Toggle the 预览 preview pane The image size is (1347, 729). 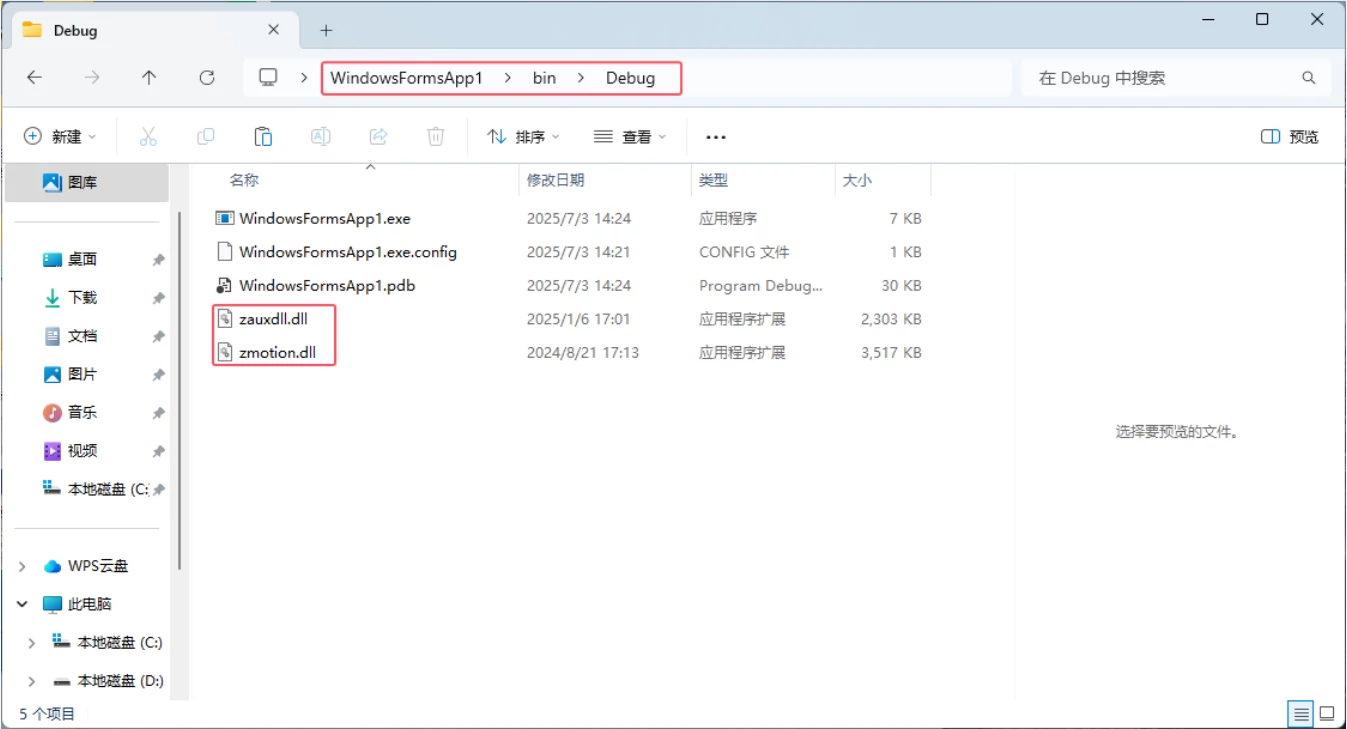point(1288,136)
